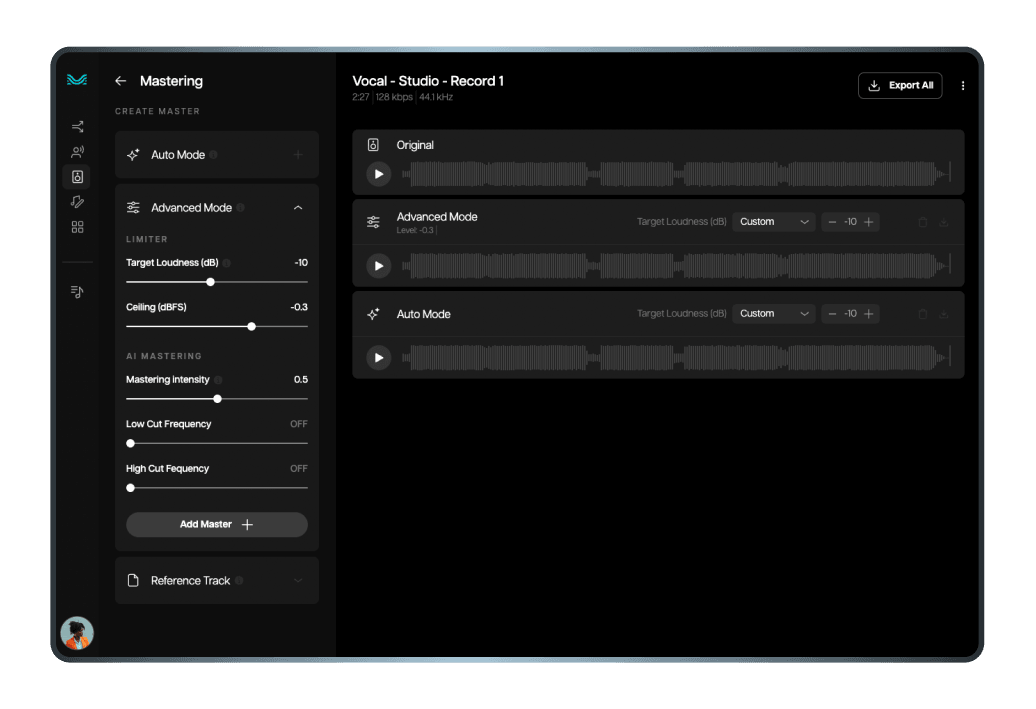Open the music note with pencil tool

point(77,202)
